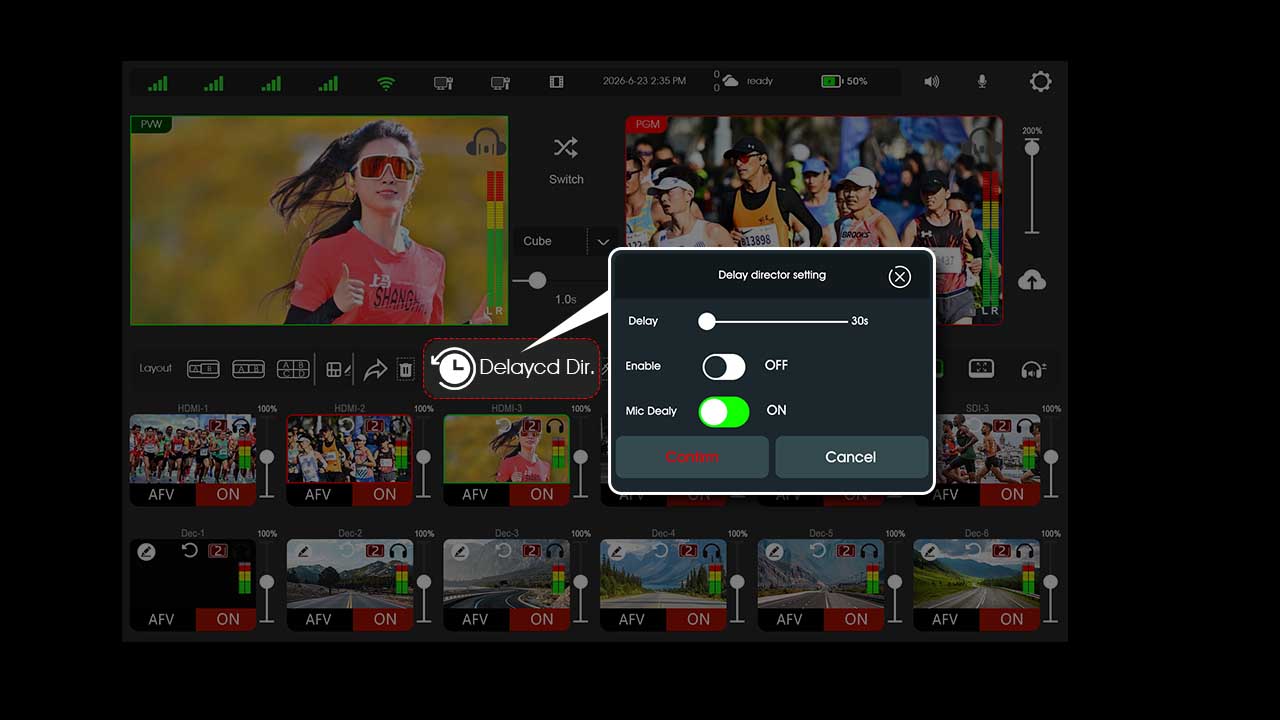1280x720 pixels.
Task: Click the PVW preview window
Action: [319, 221]
